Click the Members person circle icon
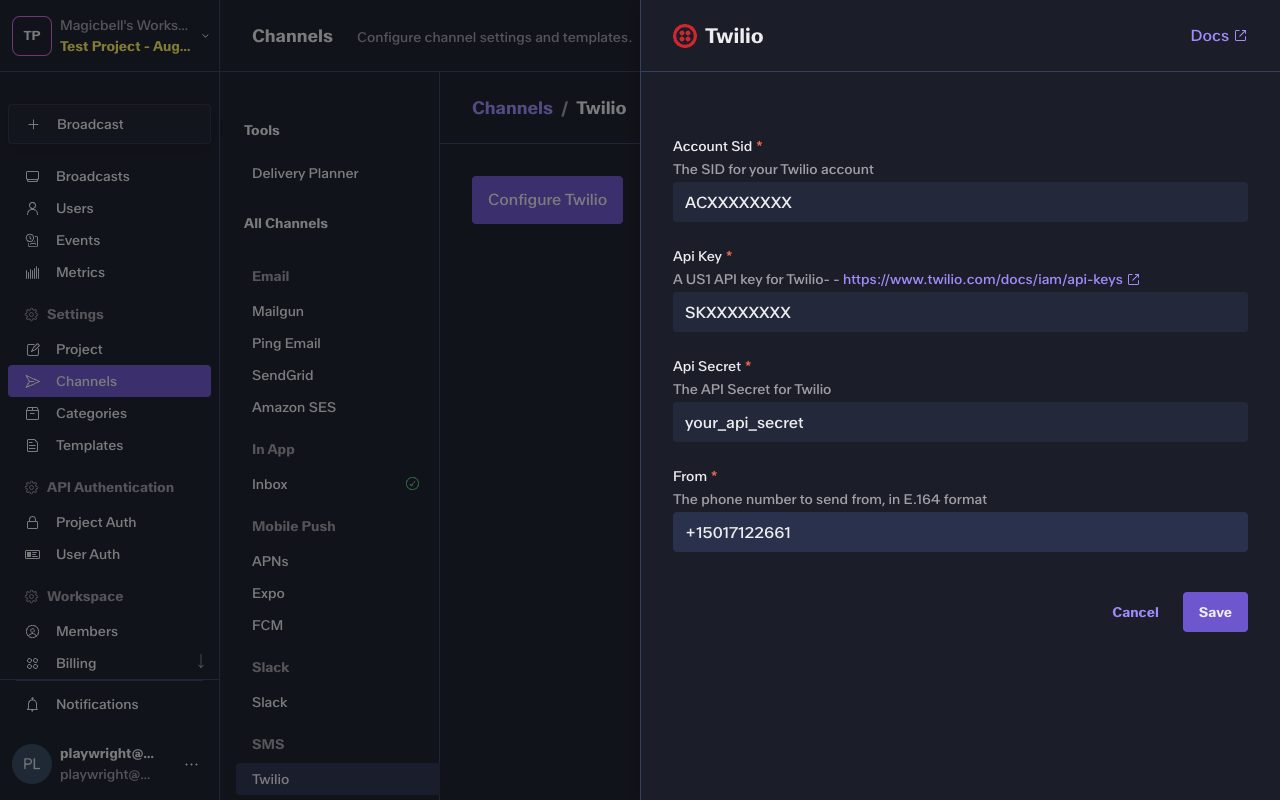 coord(32,631)
